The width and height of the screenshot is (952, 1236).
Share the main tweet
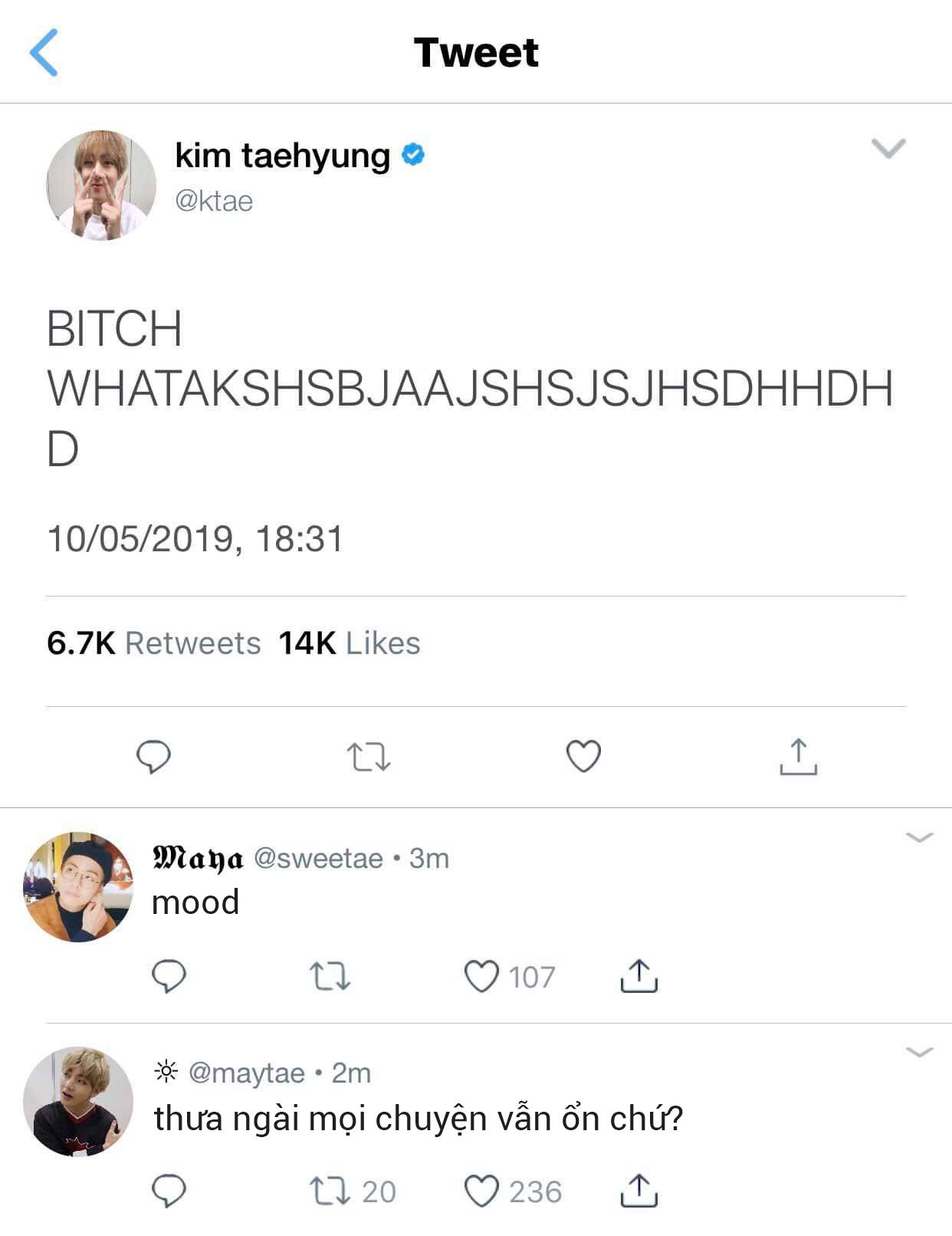[x=798, y=757]
